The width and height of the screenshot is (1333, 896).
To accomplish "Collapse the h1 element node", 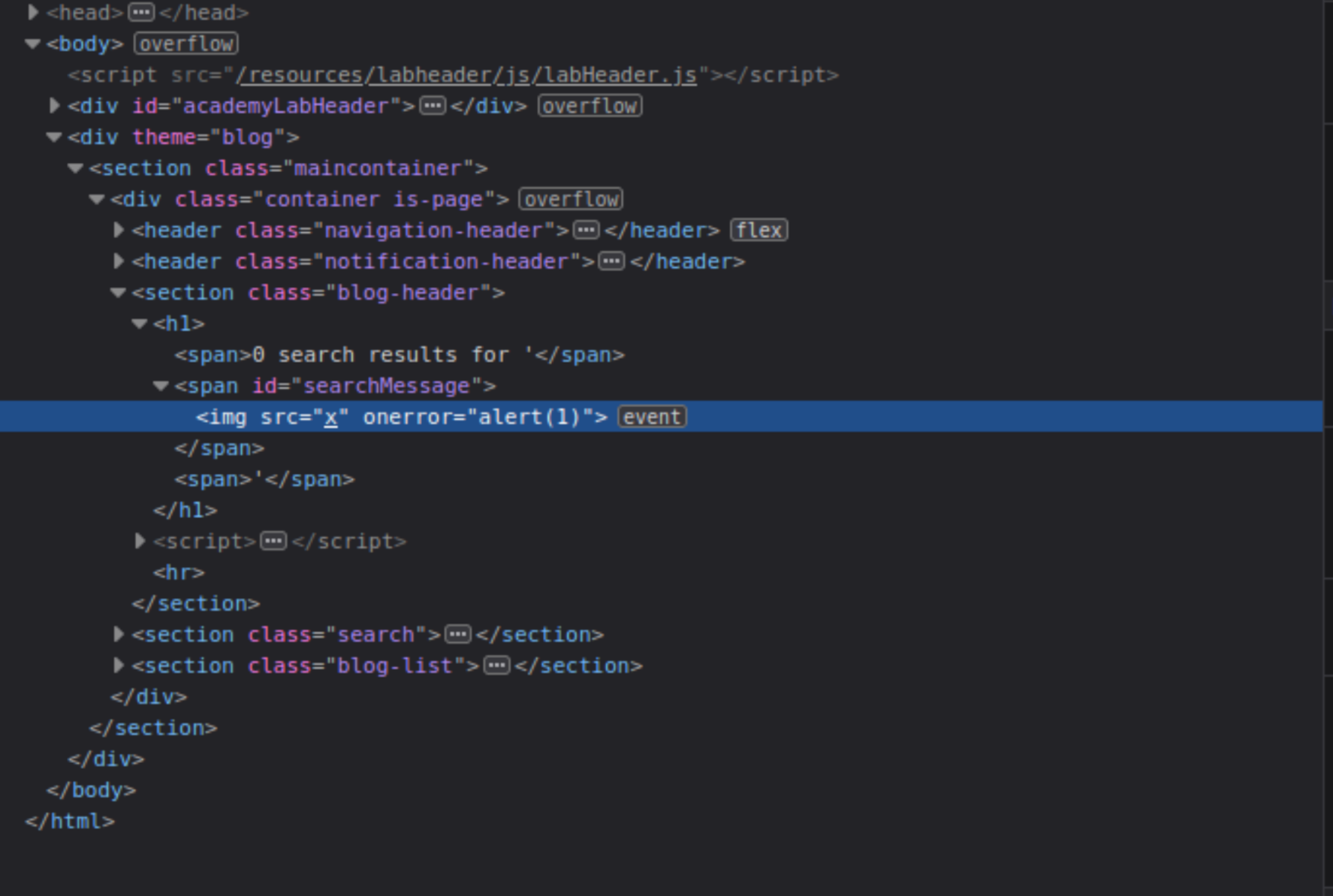I will [140, 324].
